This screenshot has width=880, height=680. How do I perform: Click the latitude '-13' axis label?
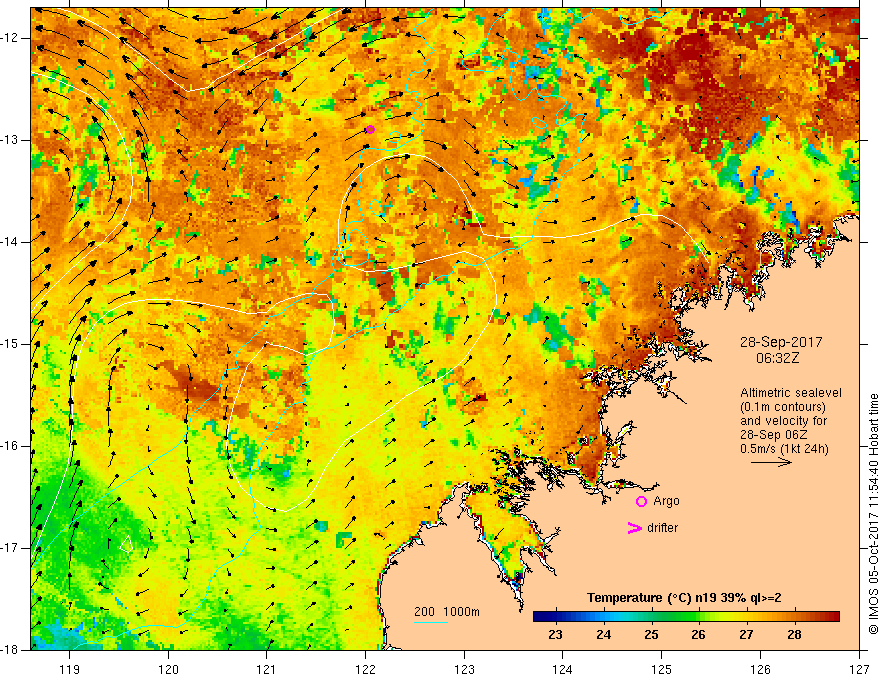pyautogui.click(x=11, y=140)
